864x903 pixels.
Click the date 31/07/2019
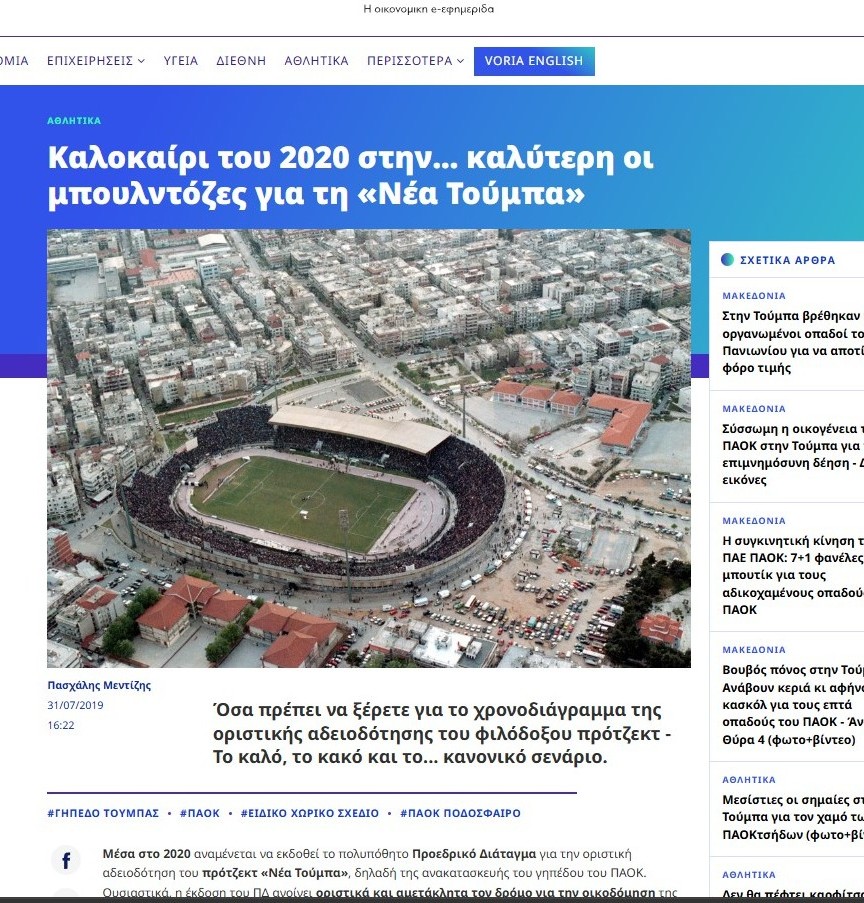click(x=75, y=705)
